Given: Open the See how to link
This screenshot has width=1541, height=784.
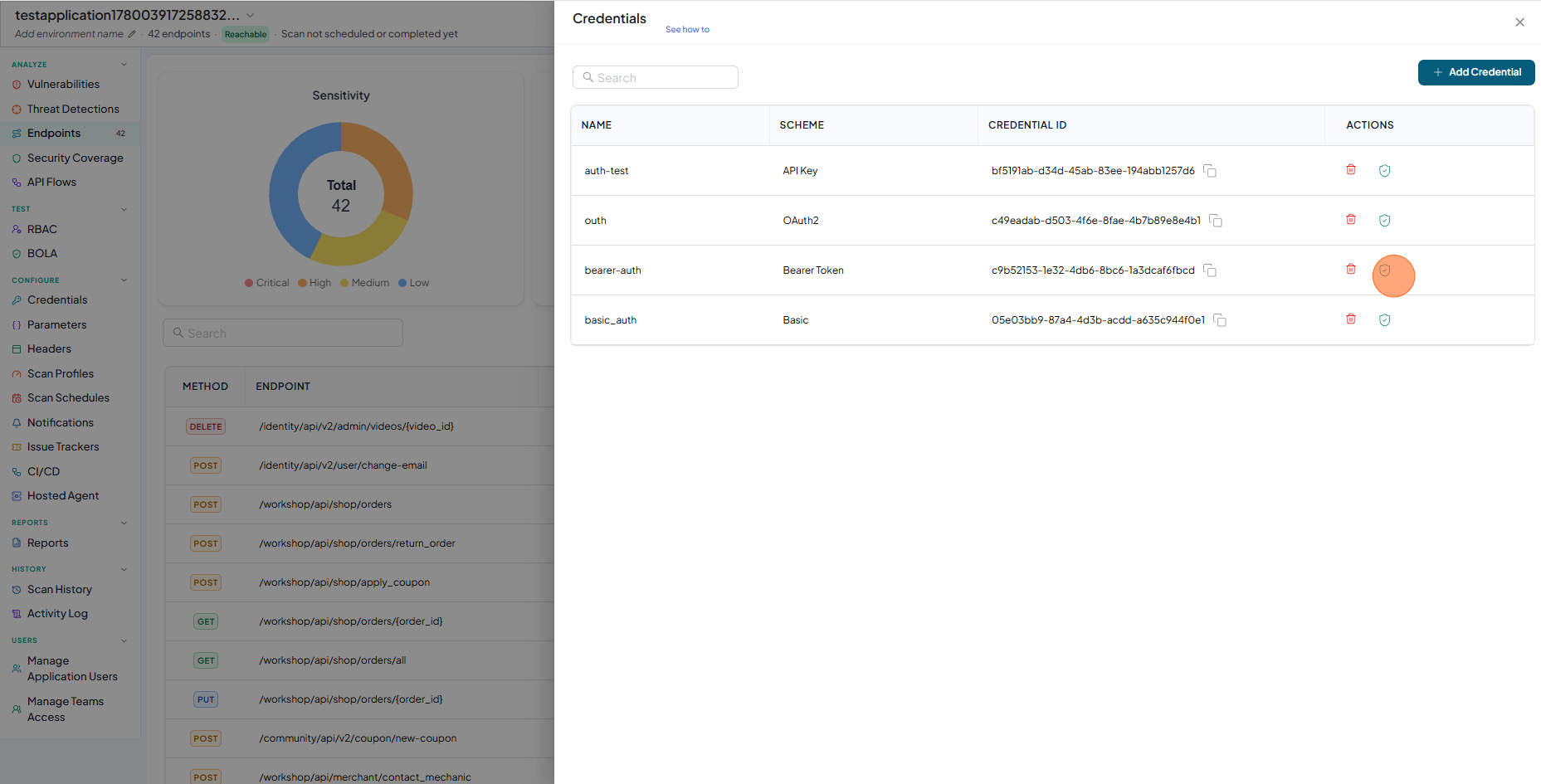Looking at the screenshot, I should pyautogui.click(x=687, y=30).
